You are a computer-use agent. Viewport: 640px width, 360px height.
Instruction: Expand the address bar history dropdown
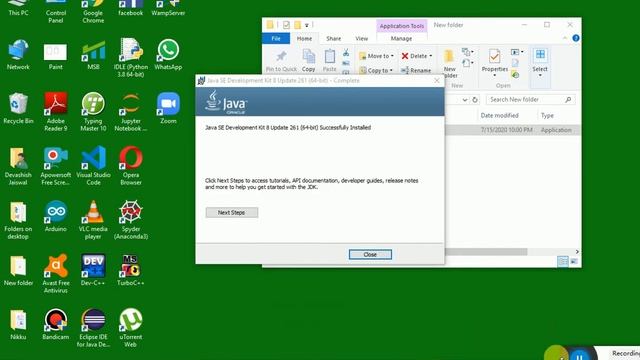(x=464, y=100)
